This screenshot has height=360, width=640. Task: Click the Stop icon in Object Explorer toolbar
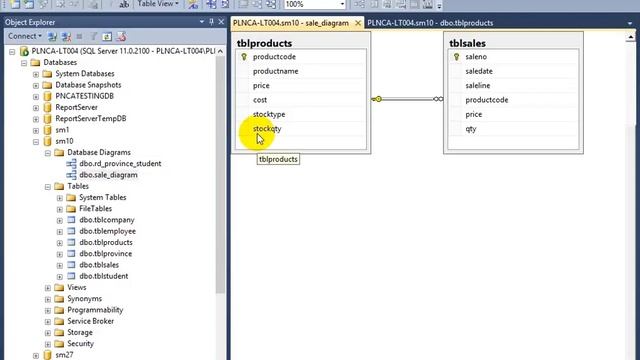[x=79, y=36]
